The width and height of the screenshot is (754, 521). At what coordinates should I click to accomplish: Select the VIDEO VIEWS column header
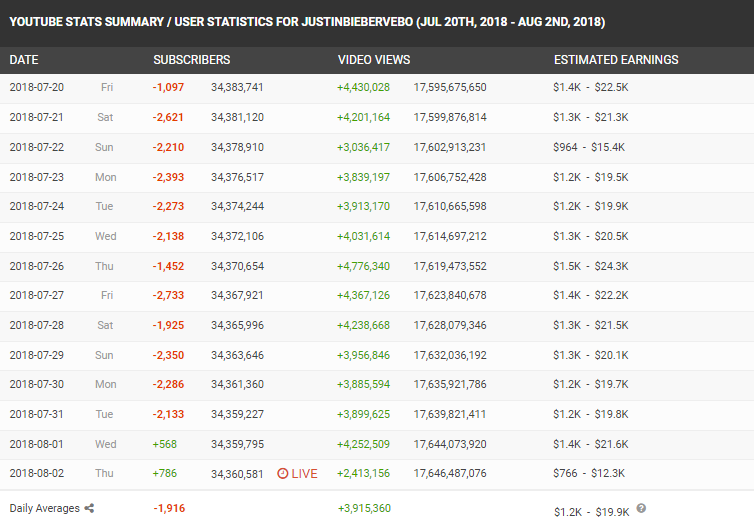tap(374, 60)
